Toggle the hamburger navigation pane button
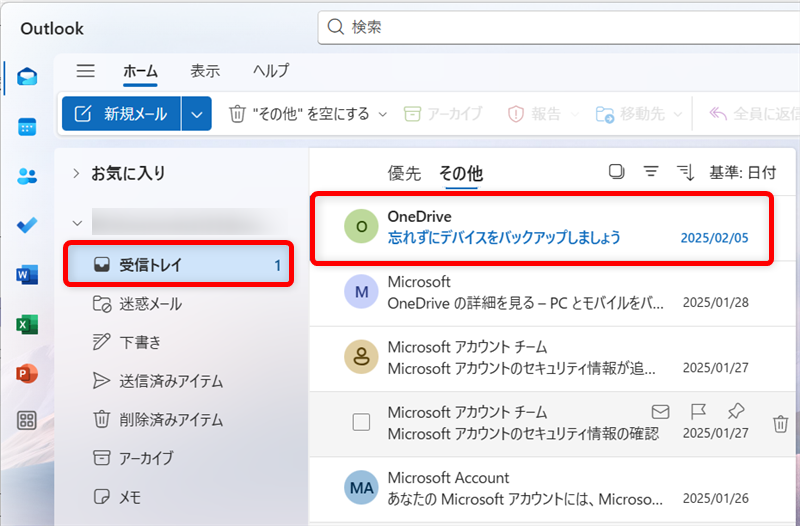This screenshot has height=526, width=800. 86,70
